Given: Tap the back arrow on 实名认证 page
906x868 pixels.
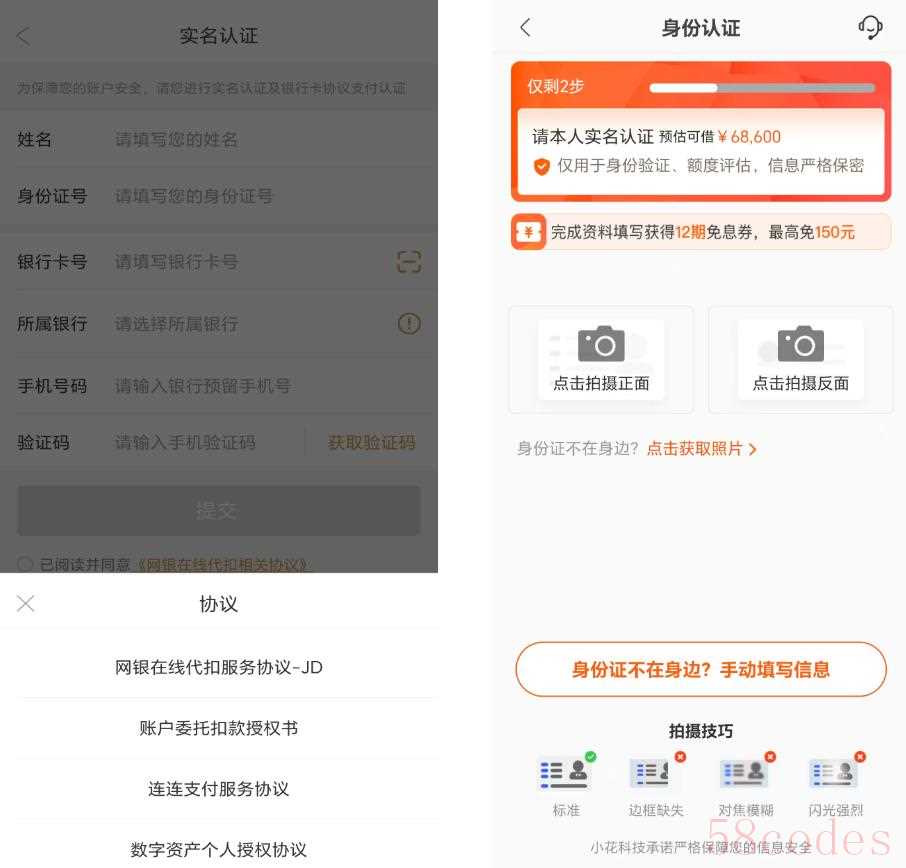Looking at the screenshot, I should (x=24, y=36).
